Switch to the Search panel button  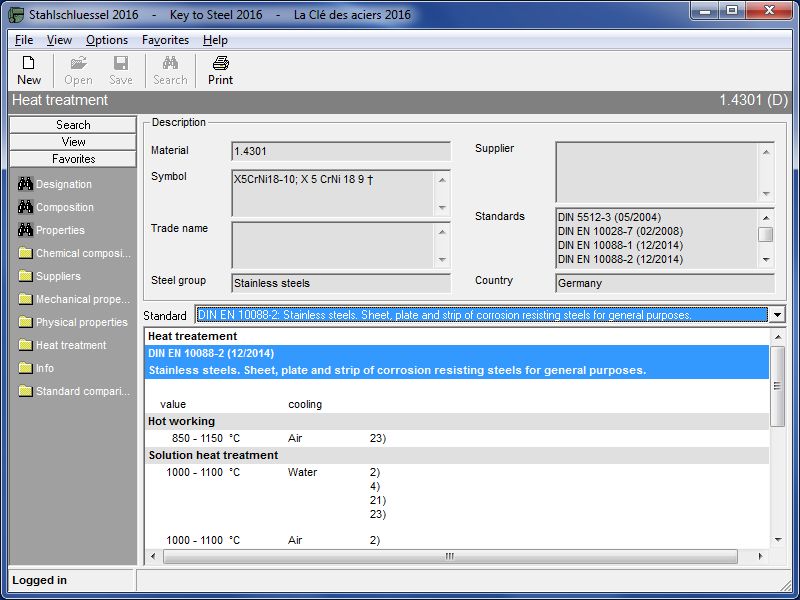[73, 125]
